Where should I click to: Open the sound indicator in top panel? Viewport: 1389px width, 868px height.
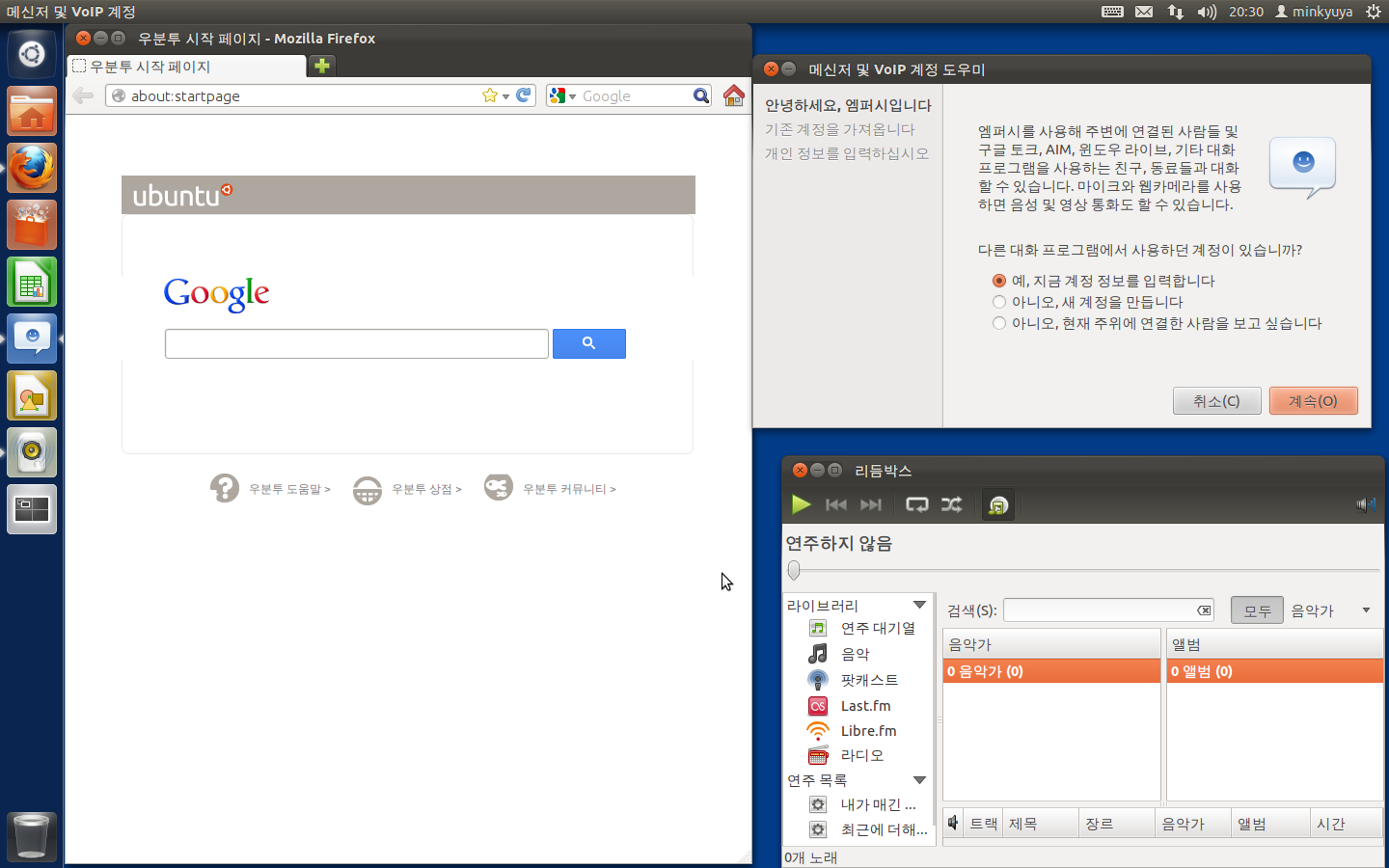1207,12
